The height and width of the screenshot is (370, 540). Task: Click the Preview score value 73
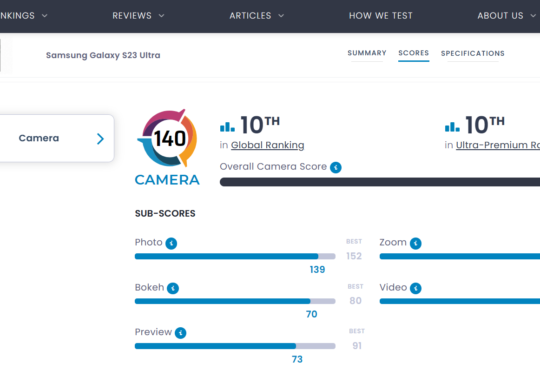coord(297,359)
